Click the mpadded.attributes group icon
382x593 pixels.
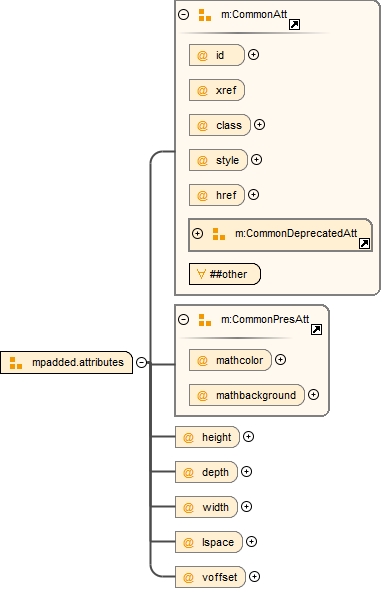[x=16, y=363]
